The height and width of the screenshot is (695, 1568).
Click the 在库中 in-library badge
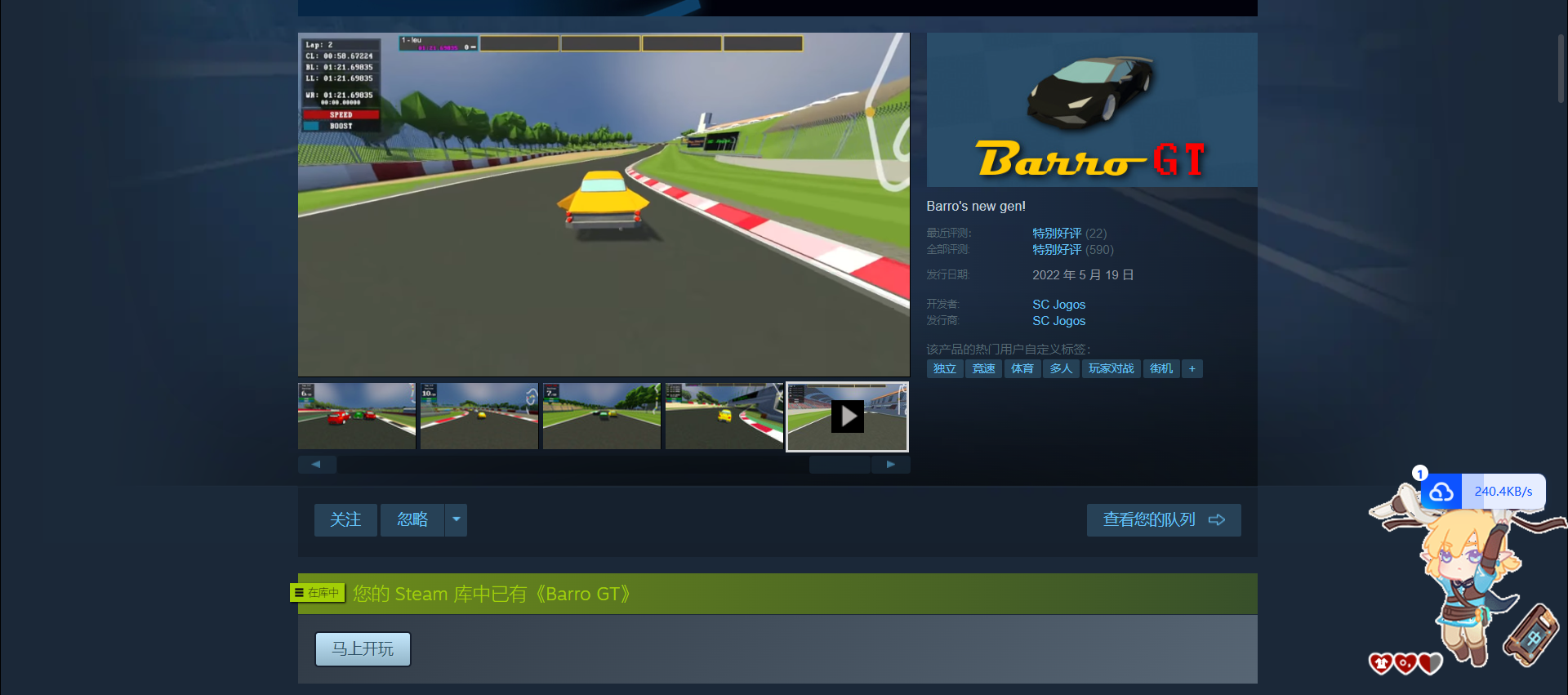318,592
